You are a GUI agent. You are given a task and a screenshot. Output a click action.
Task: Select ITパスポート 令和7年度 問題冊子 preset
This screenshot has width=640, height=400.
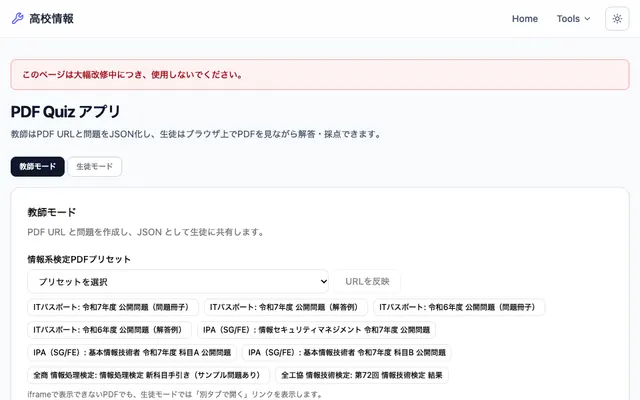113,307
